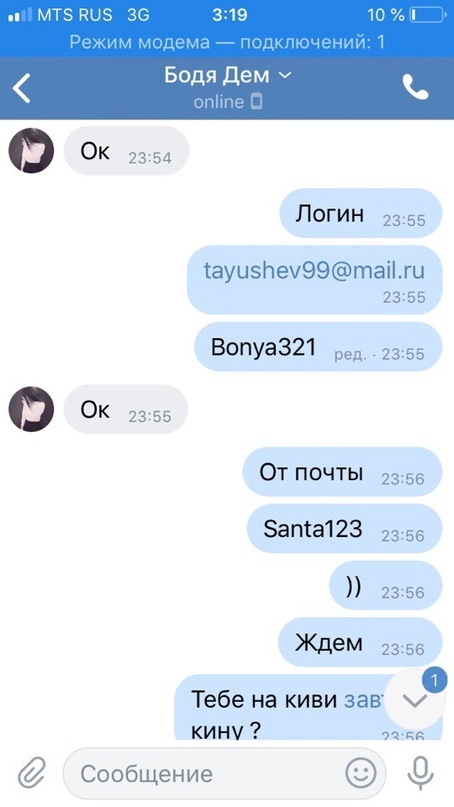Open avatar beside second Ок at 23:55
This screenshot has width=454, height=807.
(31, 409)
